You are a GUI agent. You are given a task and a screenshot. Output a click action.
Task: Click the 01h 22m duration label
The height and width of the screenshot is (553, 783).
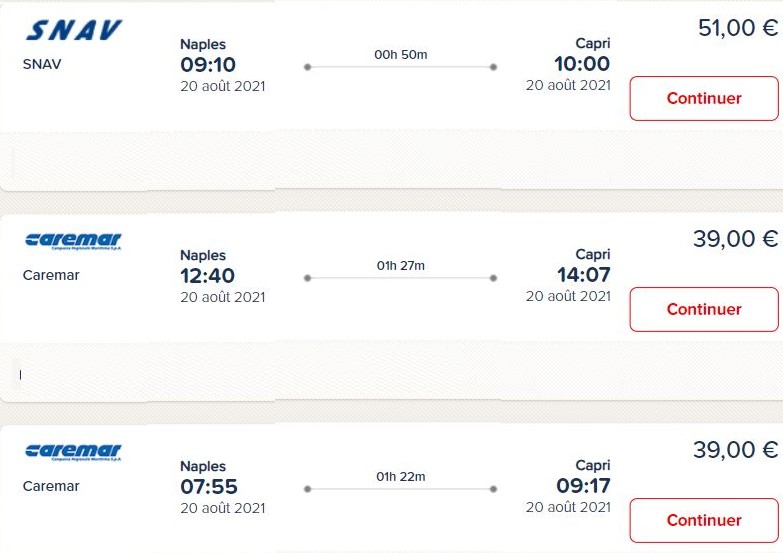400,476
